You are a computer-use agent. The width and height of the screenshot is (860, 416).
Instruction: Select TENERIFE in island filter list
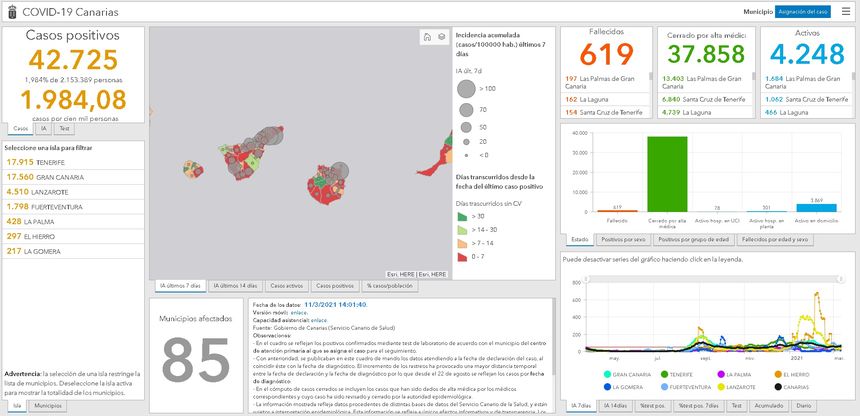(x=38, y=161)
